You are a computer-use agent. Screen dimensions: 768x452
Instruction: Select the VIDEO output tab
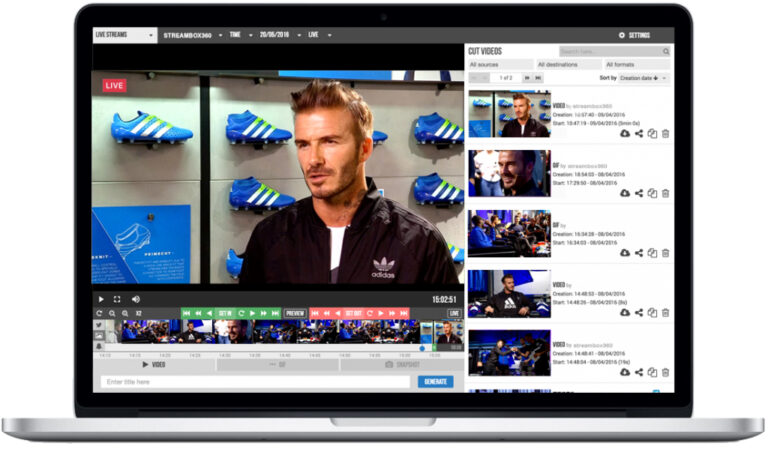154,365
